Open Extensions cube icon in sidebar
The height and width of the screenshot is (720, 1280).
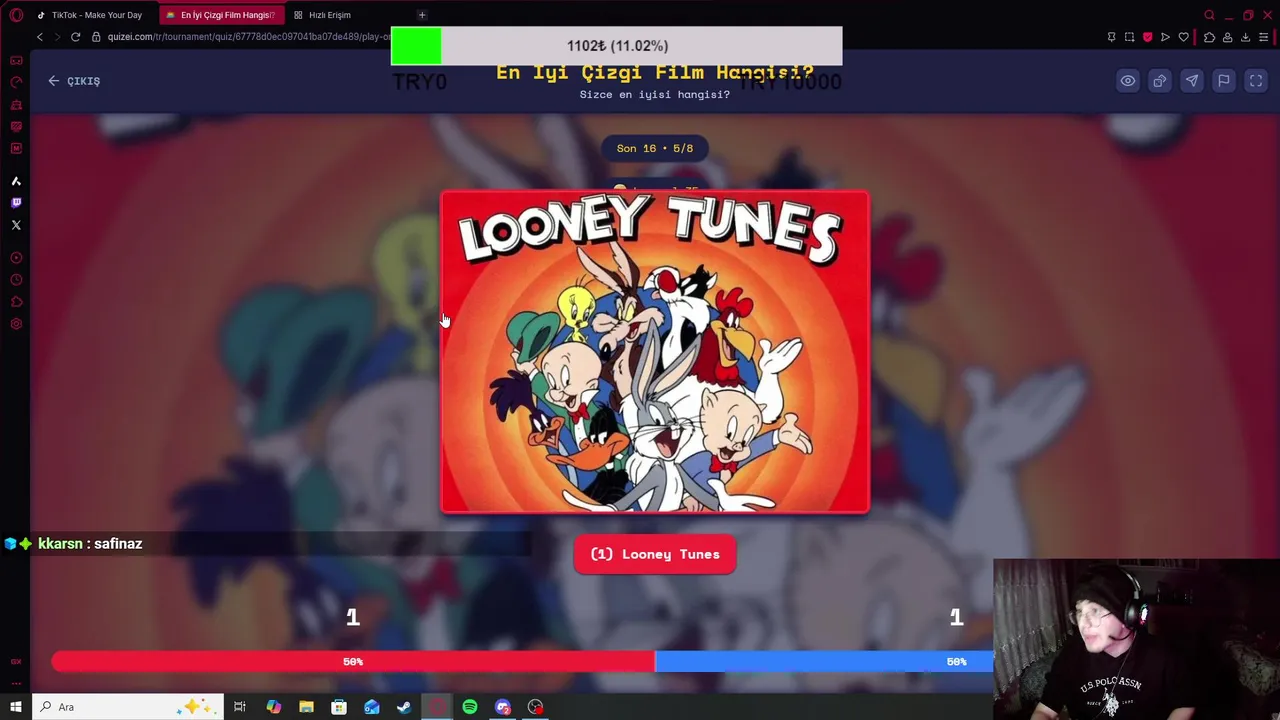pos(16,302)
